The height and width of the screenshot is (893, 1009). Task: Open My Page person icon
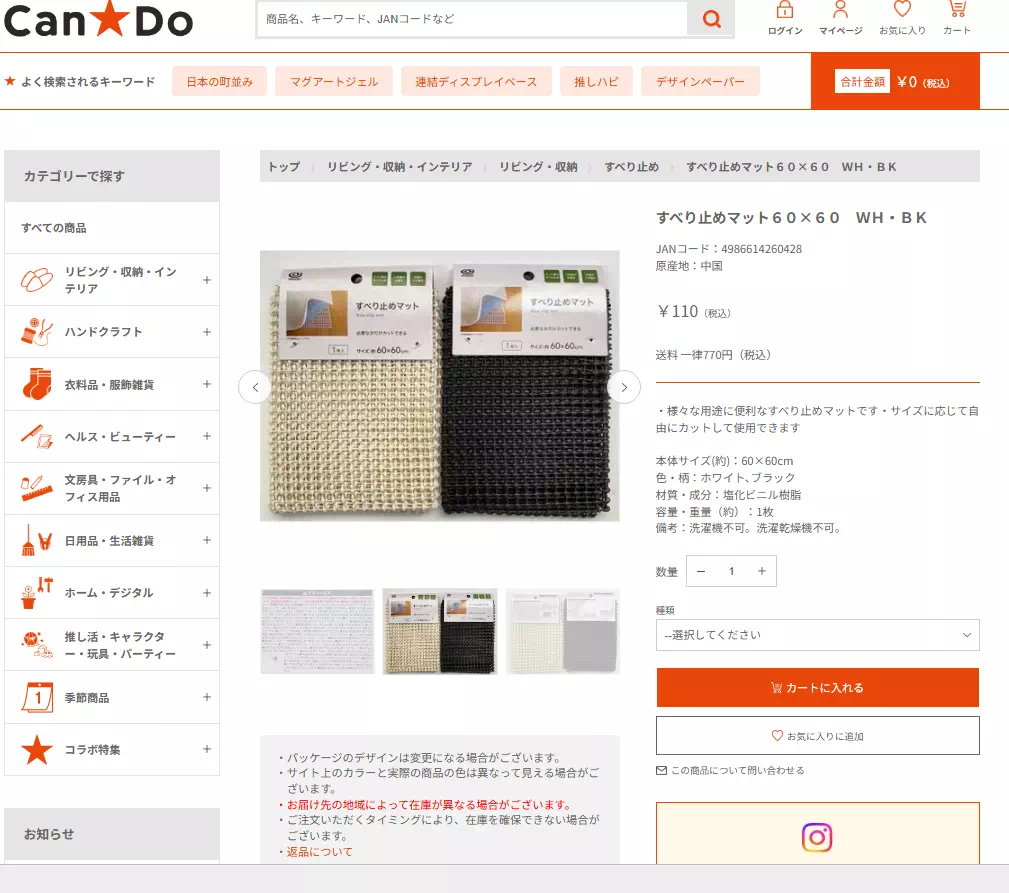click(840, 10)
